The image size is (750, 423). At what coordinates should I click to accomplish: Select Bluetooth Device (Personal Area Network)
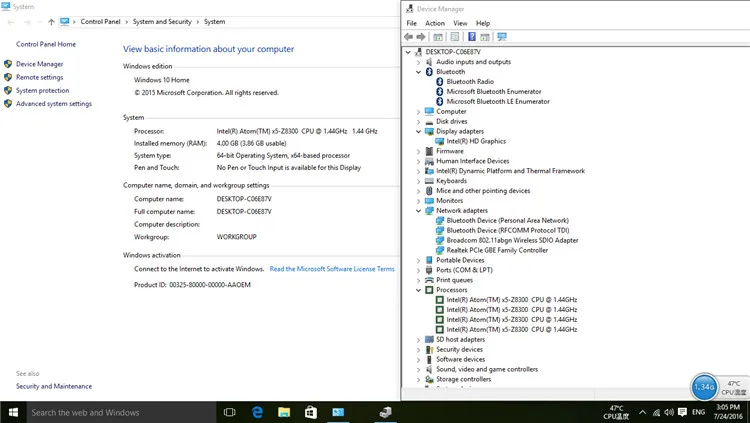tap(507, 221)
